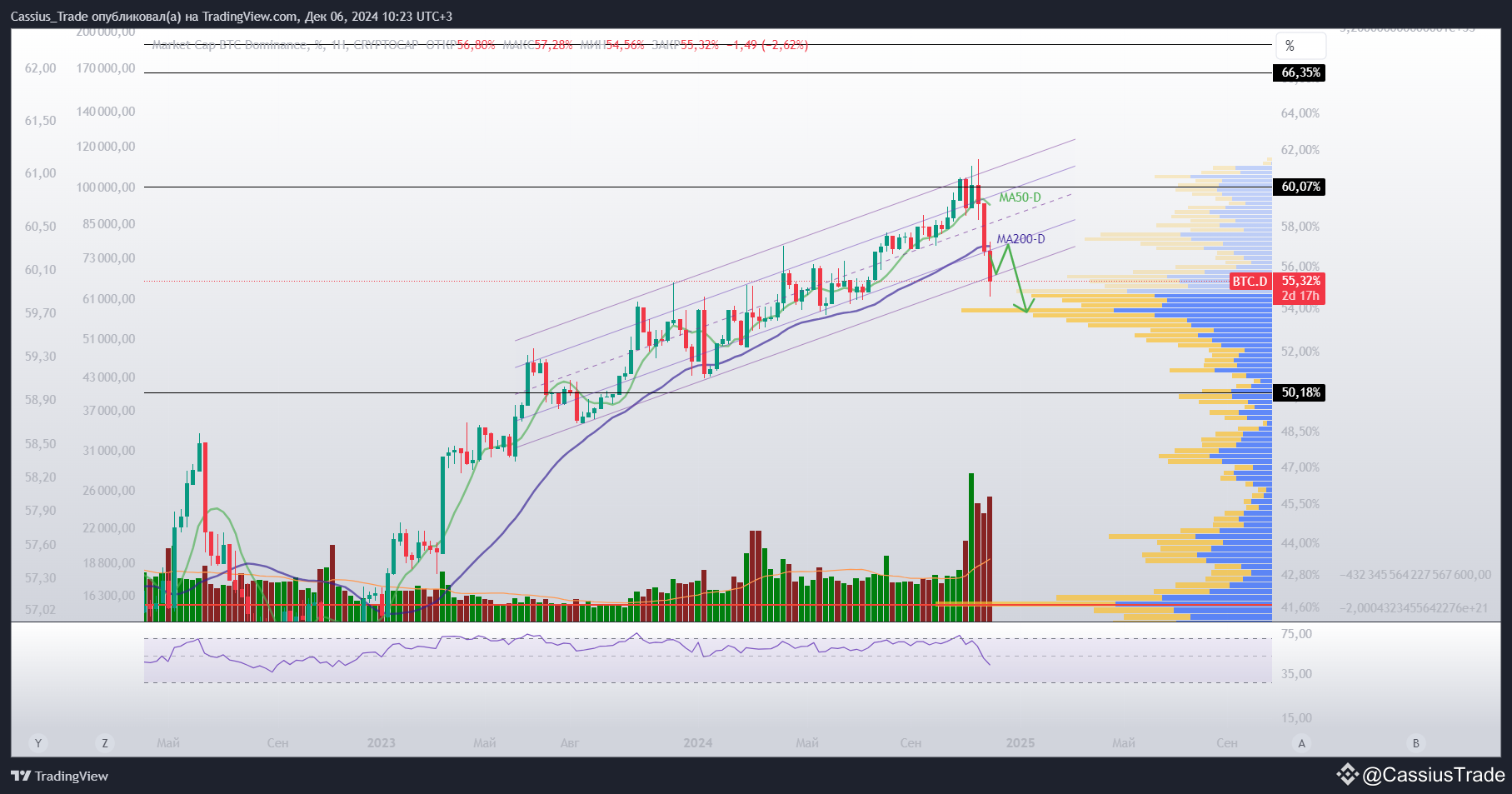Select the 66,35% horizontal level label

(1300, 72)
